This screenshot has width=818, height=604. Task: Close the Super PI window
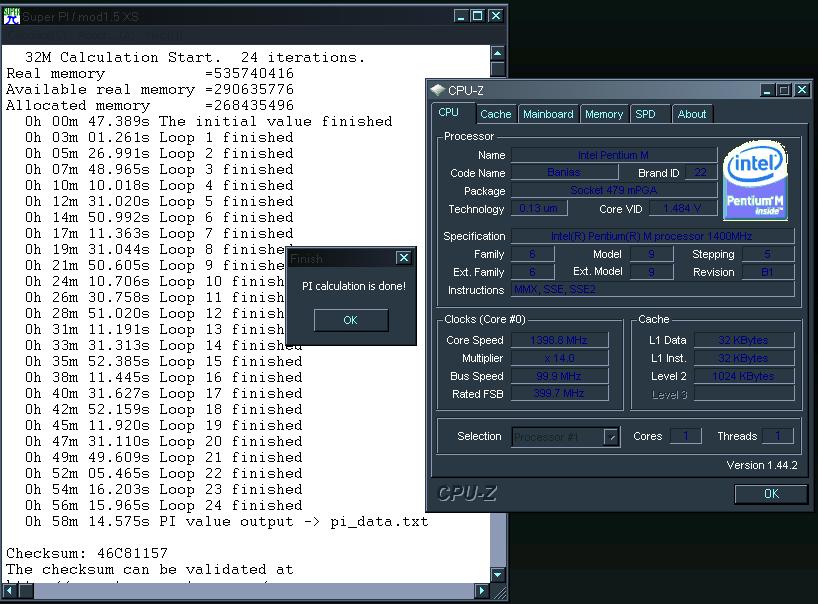click(x=496, y=16)
